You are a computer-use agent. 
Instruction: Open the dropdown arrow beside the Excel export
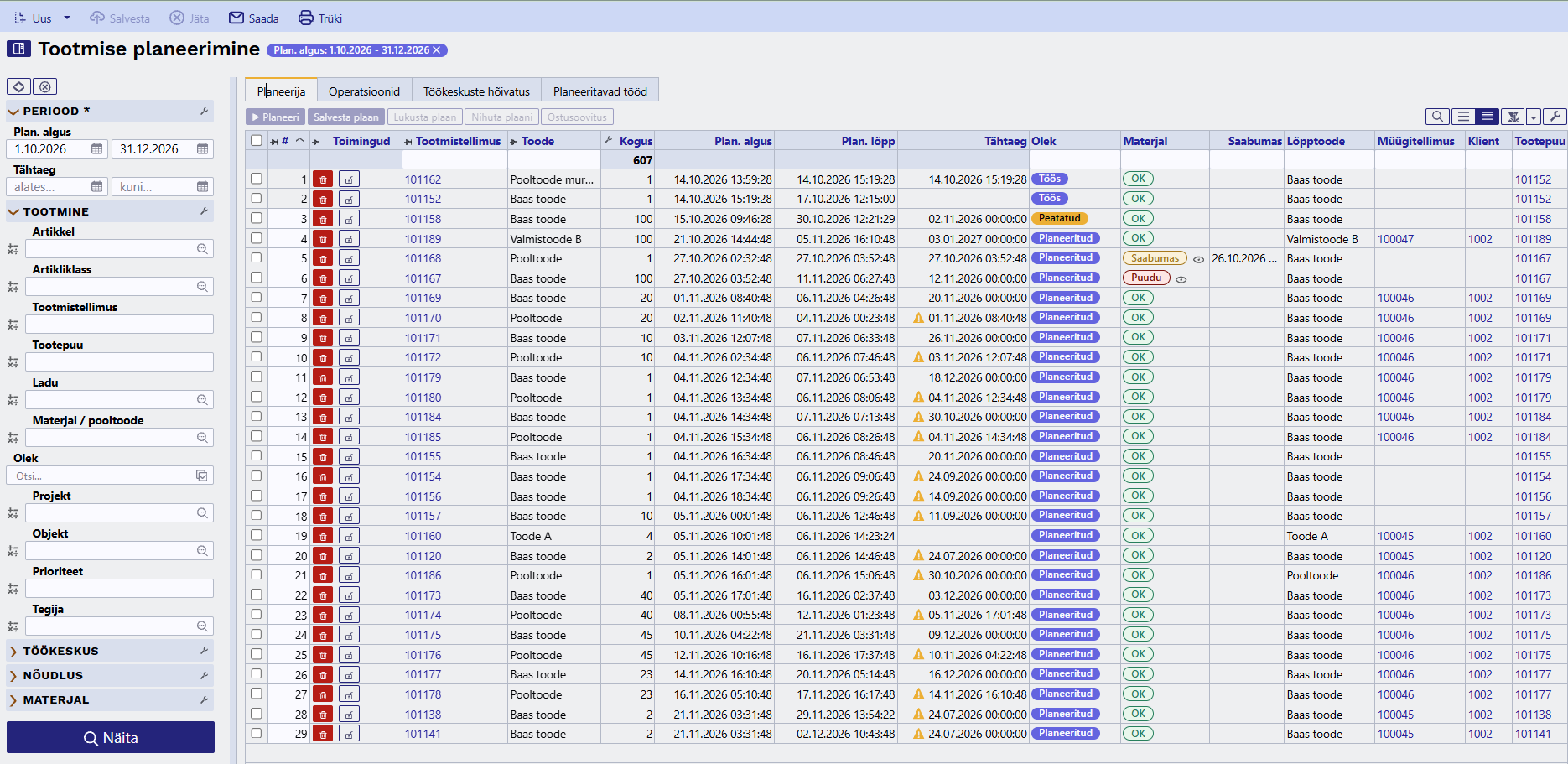coord(1534,117)
